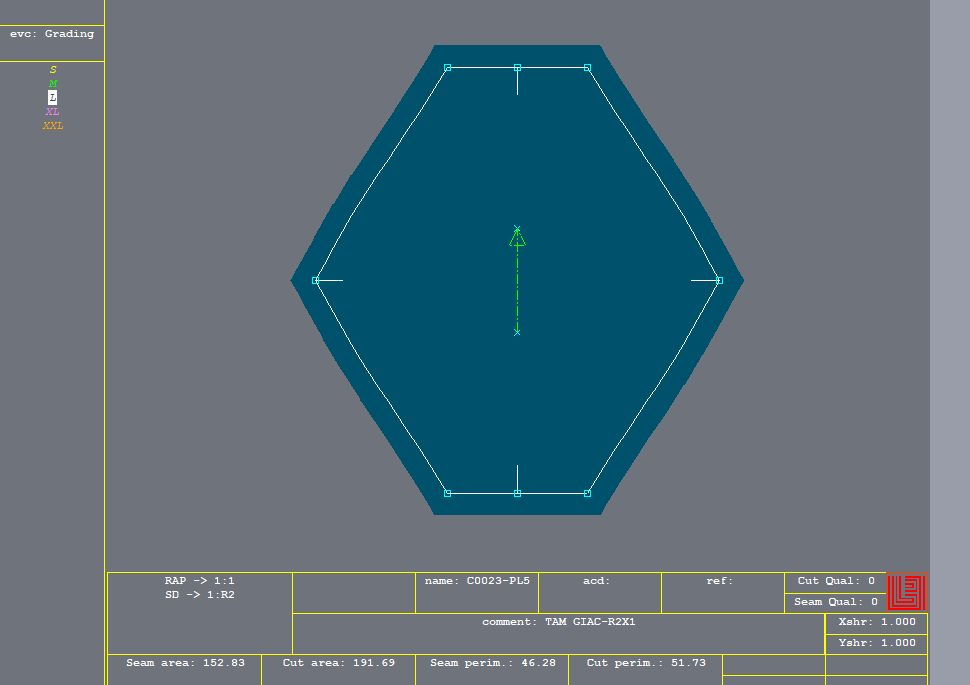Viewport: 970px width, 685px height.
Task: Click the RAP -> 1:1 text
Action: pyautogui.click(x=199, y=581)
